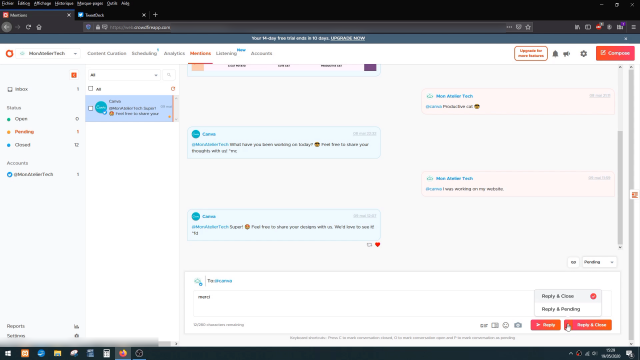
Task: Open the Listening tab
Action: coord(226,53)
